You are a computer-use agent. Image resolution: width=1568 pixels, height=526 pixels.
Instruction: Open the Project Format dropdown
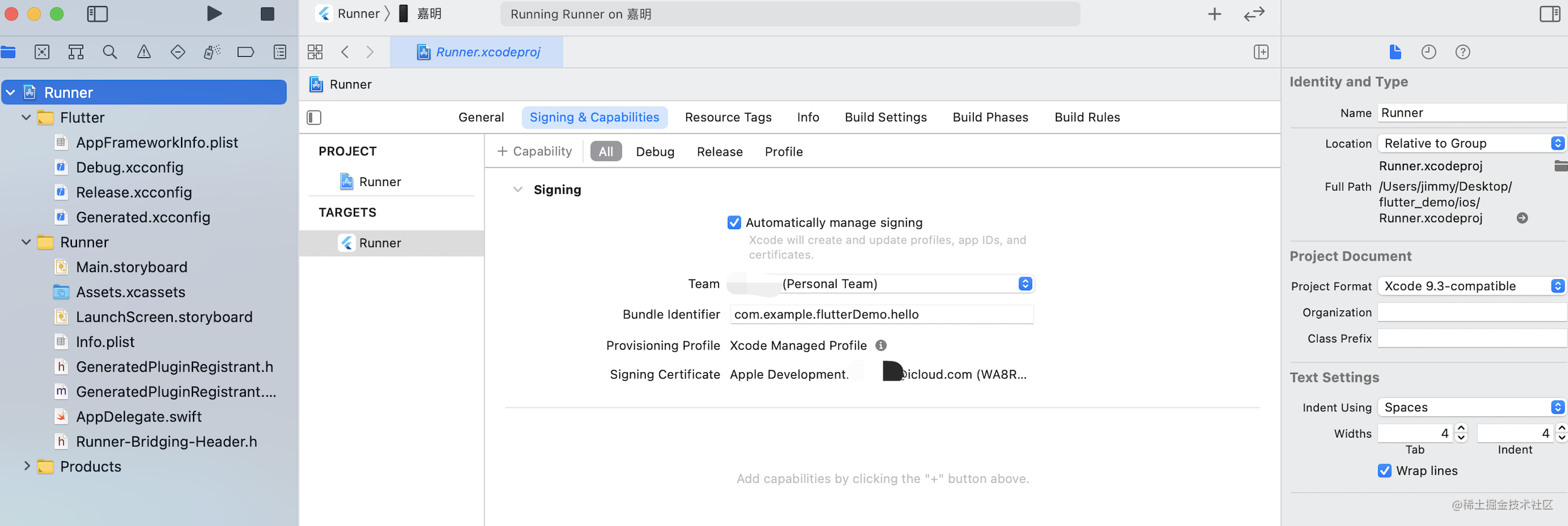click(x=1471, y=286)
